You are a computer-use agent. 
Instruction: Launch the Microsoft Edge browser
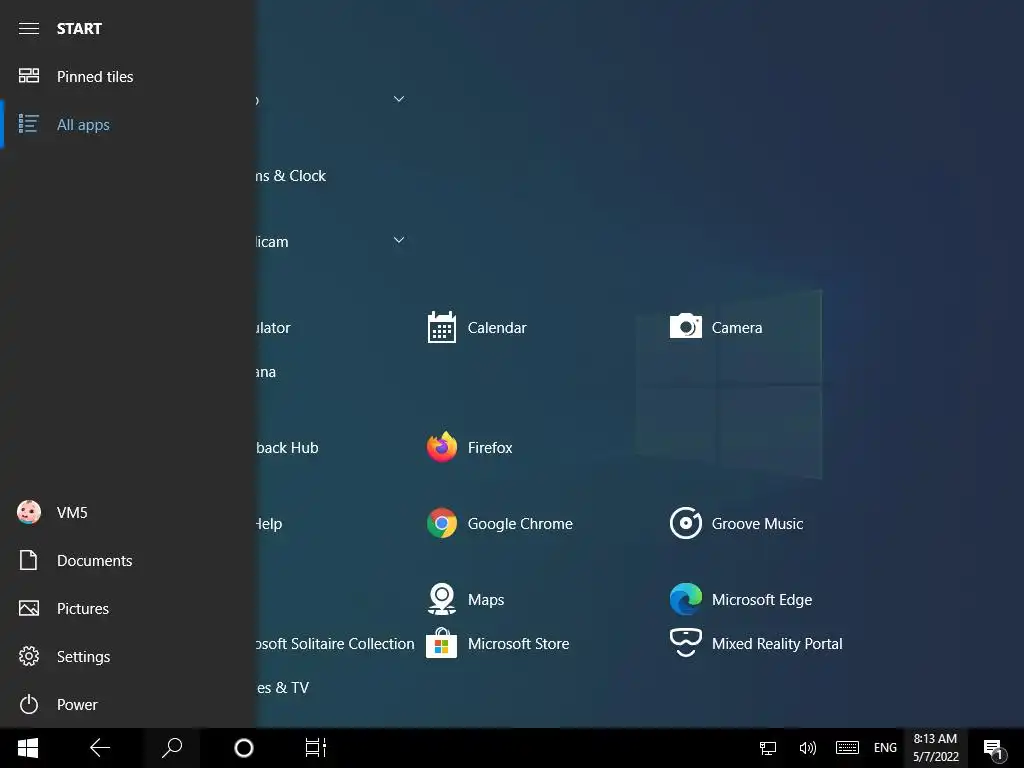[741, 600]
